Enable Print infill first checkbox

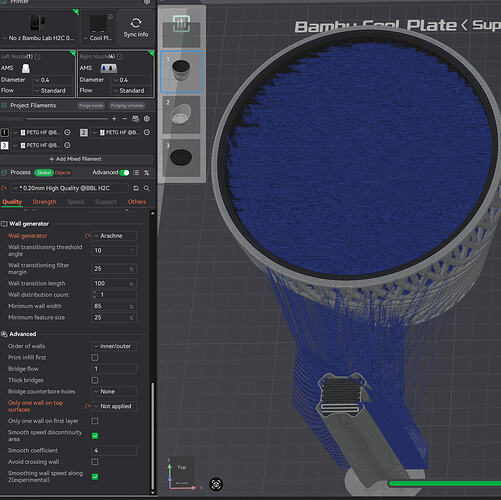pos(95,357)
